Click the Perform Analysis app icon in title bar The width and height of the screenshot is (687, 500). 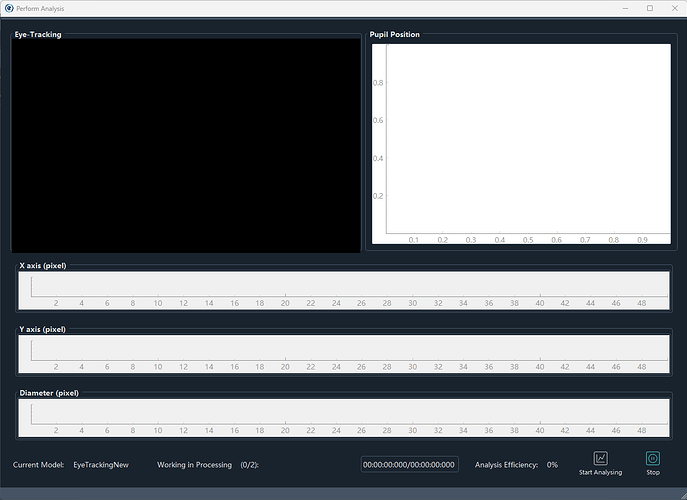click(9, 8)
